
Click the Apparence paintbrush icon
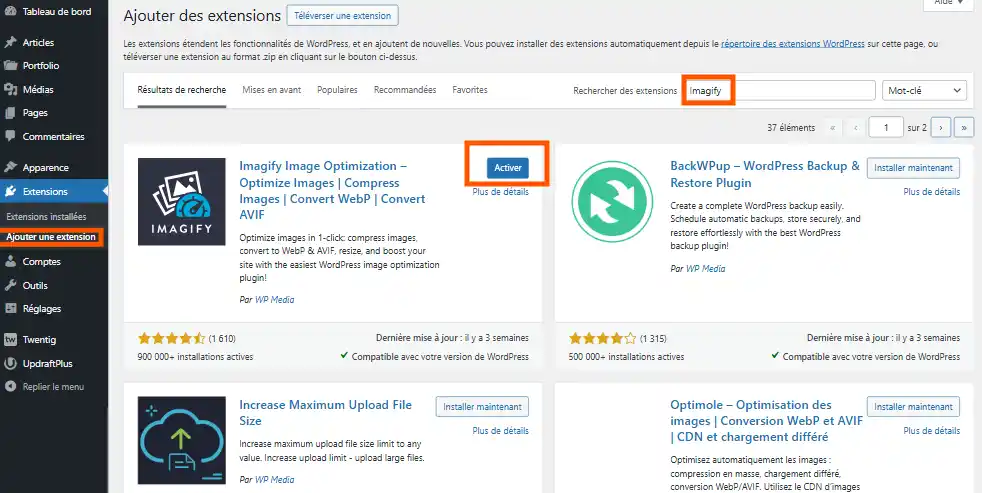coord(10,167)
